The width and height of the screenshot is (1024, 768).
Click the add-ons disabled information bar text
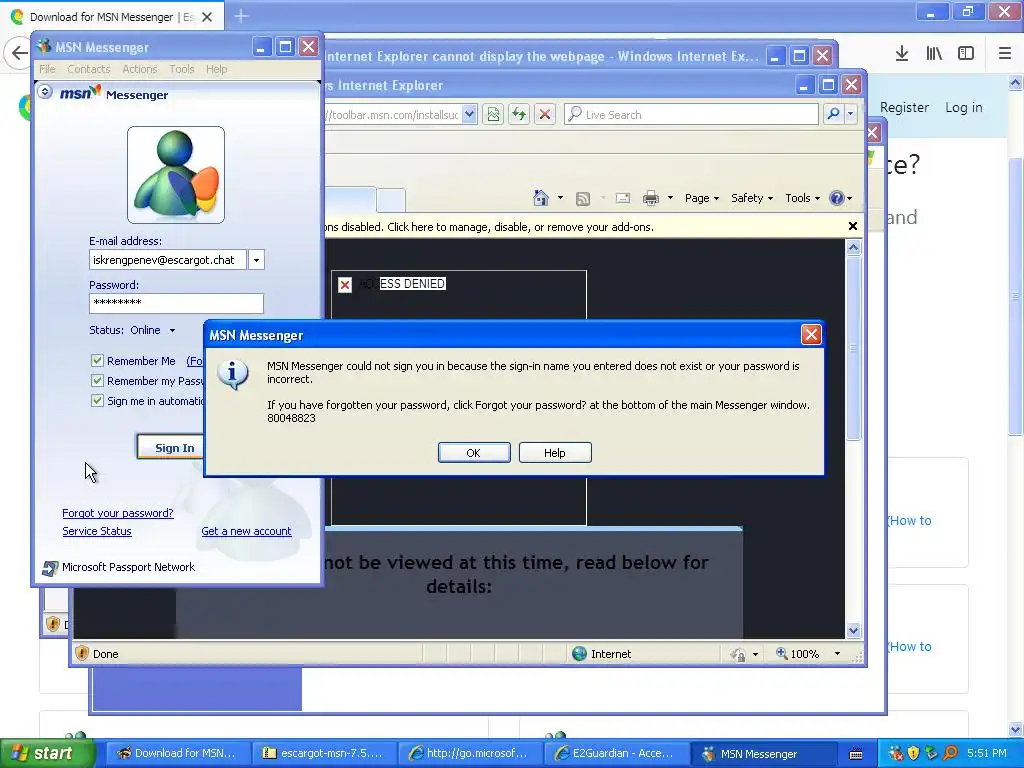(488, 227)
